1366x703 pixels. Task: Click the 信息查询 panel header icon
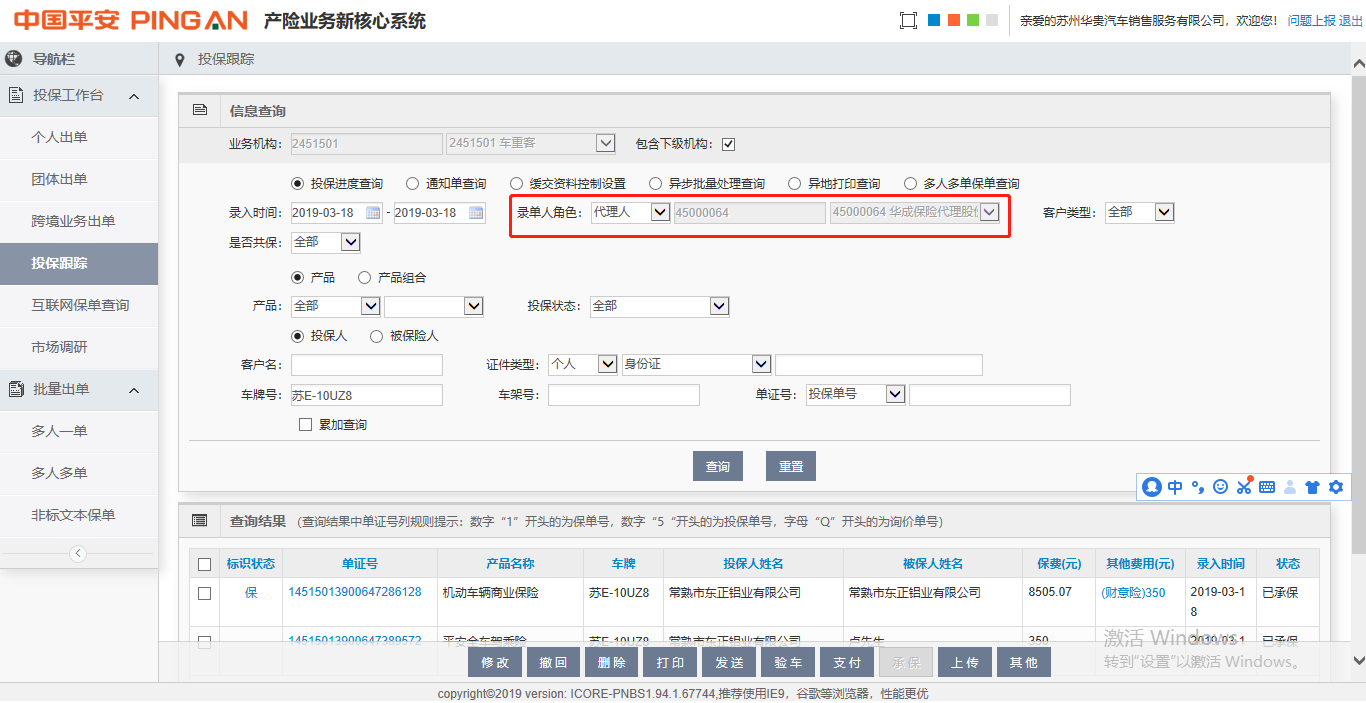199,110
